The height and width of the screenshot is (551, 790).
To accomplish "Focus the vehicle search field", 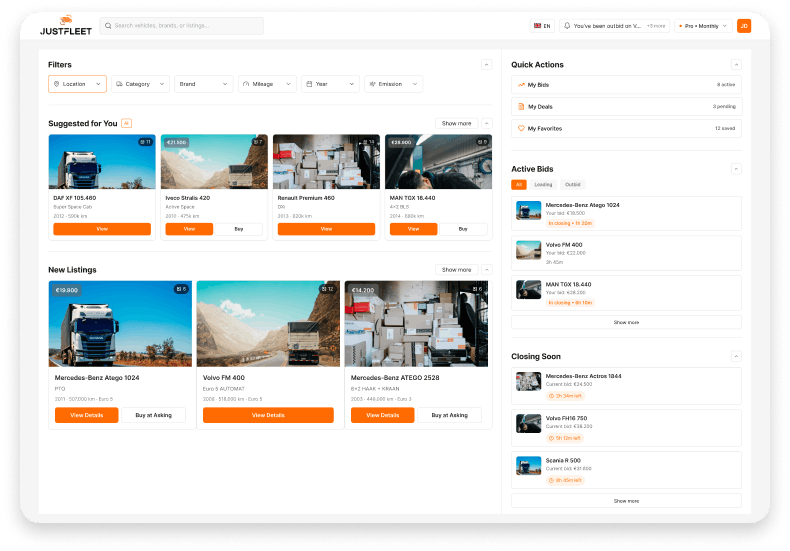I will [x=181, y=26].
